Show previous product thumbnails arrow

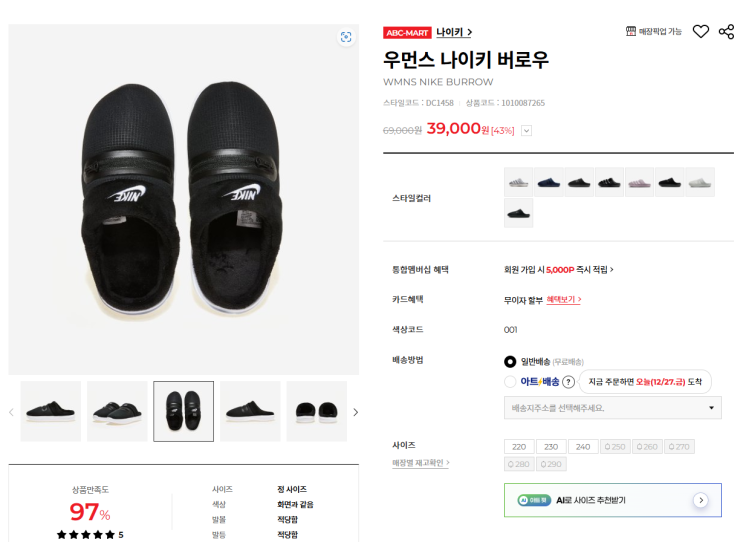[x=12, y=412]
